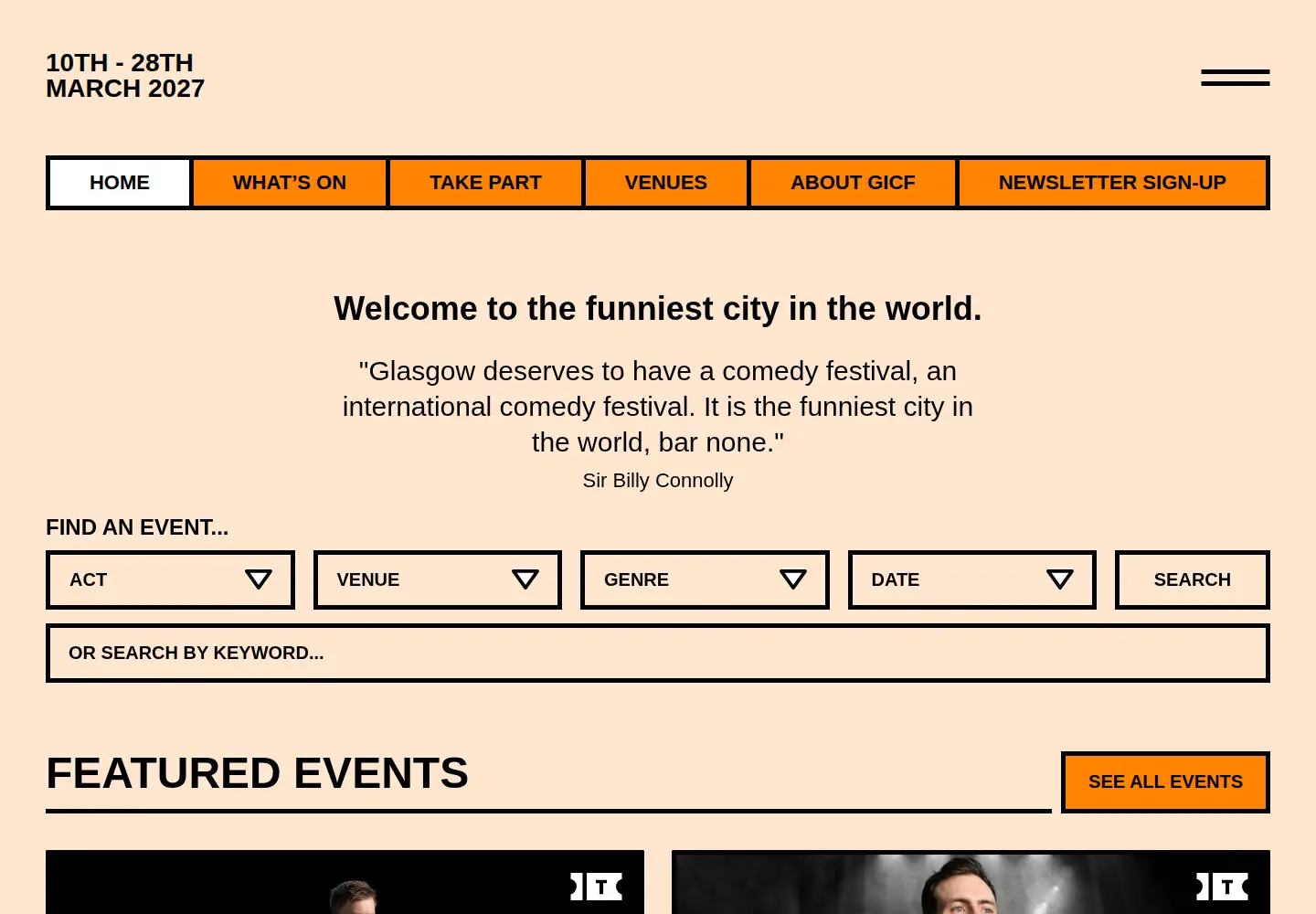Open the What's On menu item

click(290, 183)
